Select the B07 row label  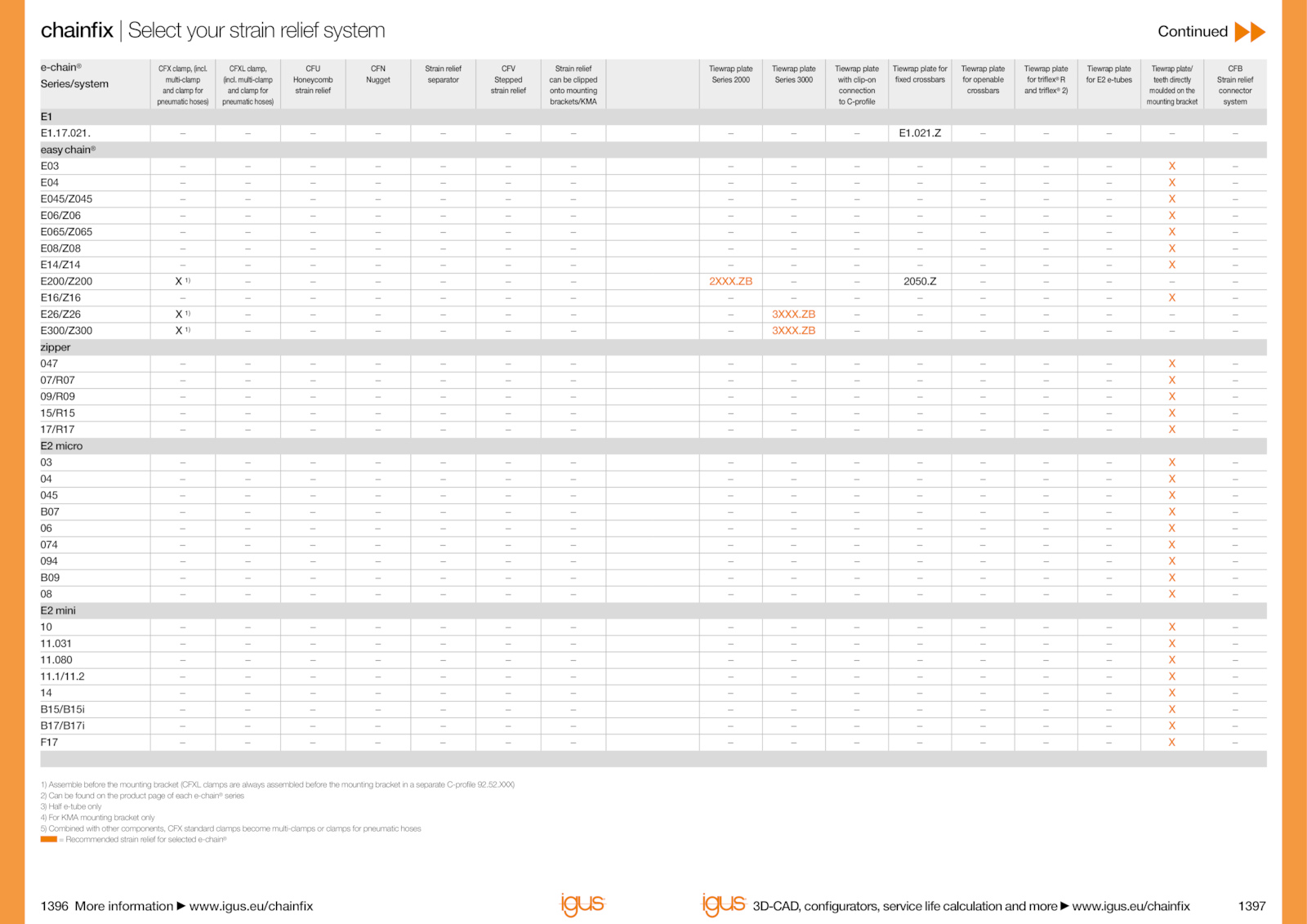(50, 511)
